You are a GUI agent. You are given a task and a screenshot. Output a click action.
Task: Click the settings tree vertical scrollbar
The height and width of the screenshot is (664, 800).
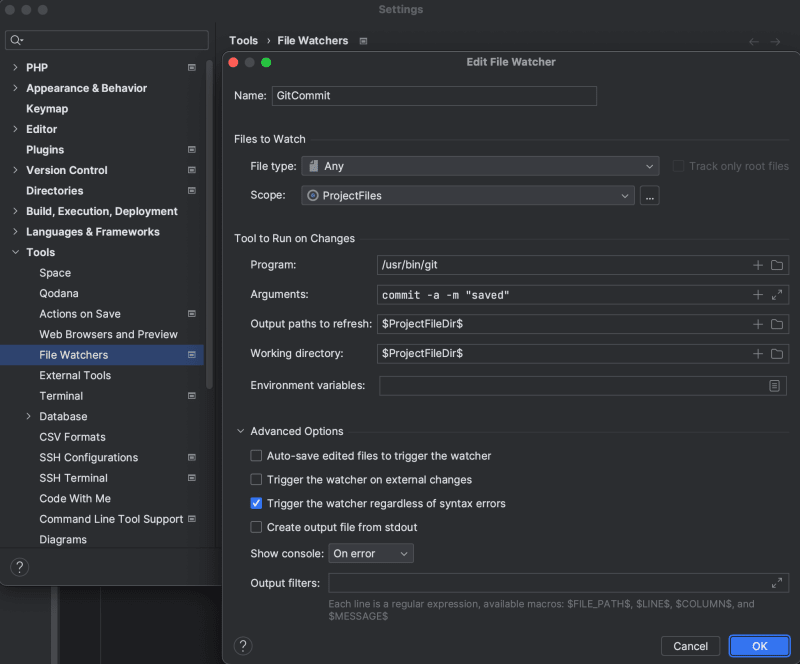point(209,225)
